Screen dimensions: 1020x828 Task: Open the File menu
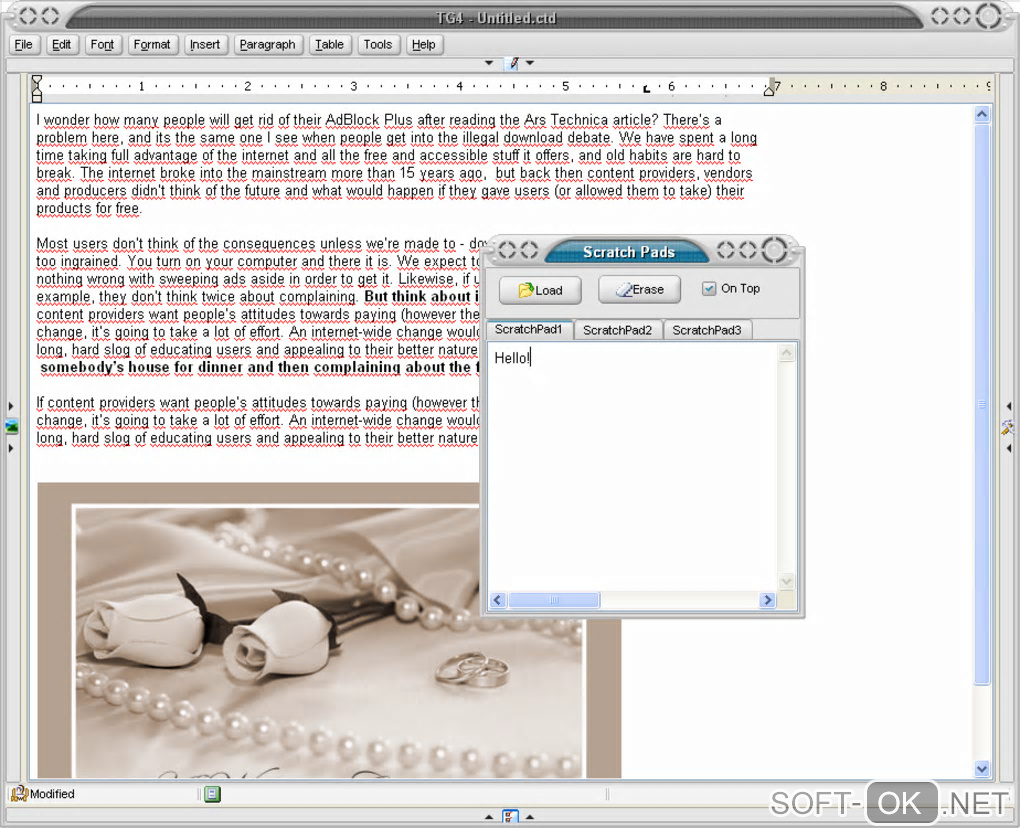click(23, 44)
